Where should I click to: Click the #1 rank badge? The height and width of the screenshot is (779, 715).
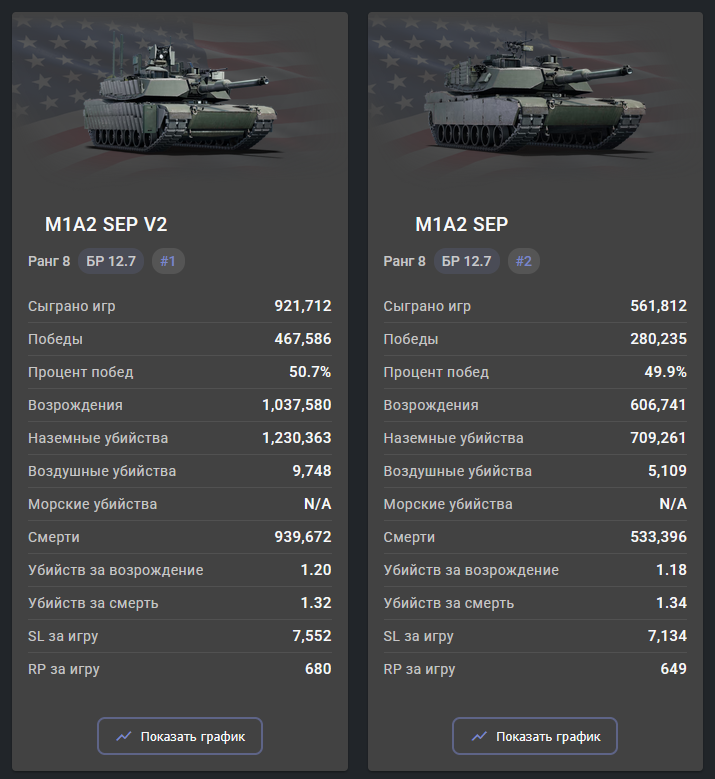[168, 262]
